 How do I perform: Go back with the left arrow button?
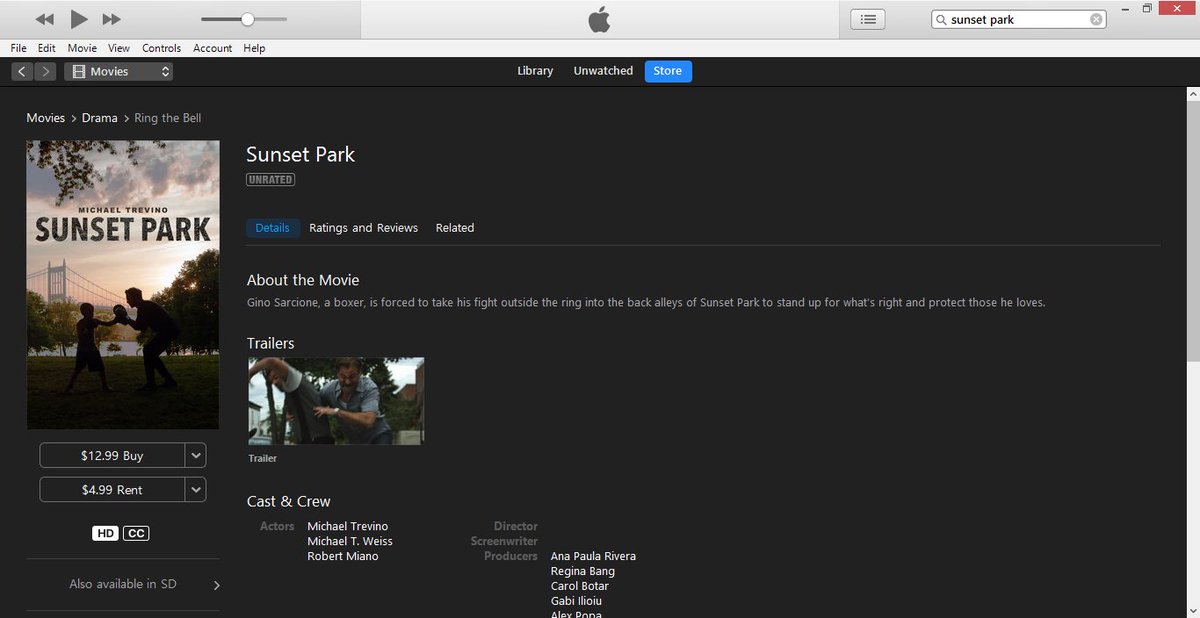coord(23,71)
